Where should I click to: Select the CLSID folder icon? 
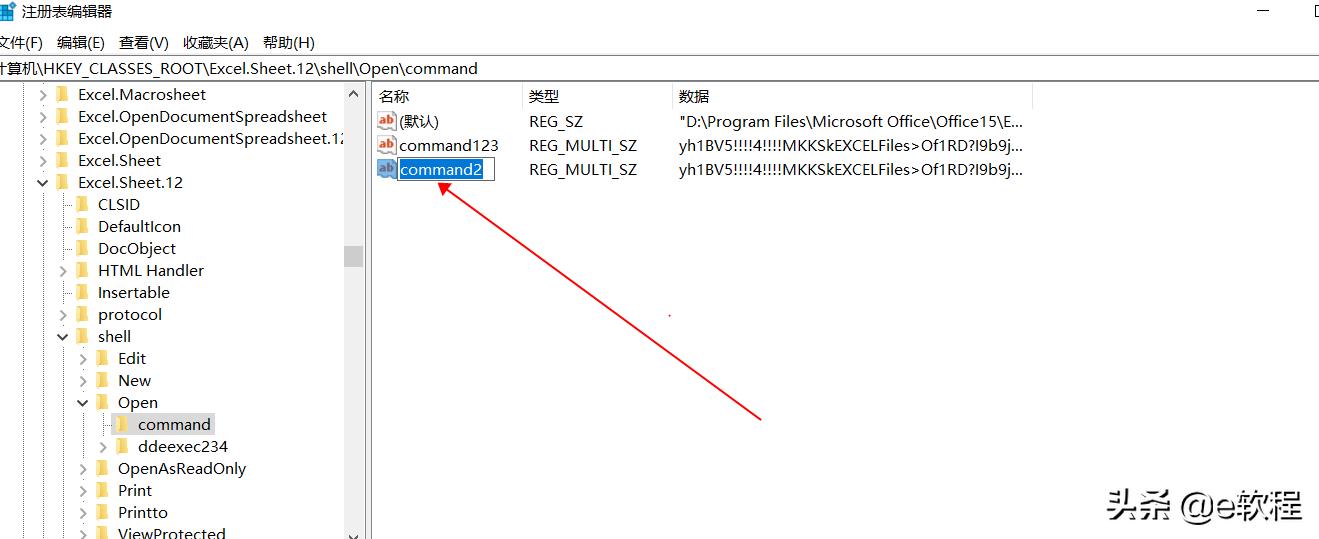(x=83, y=204)
